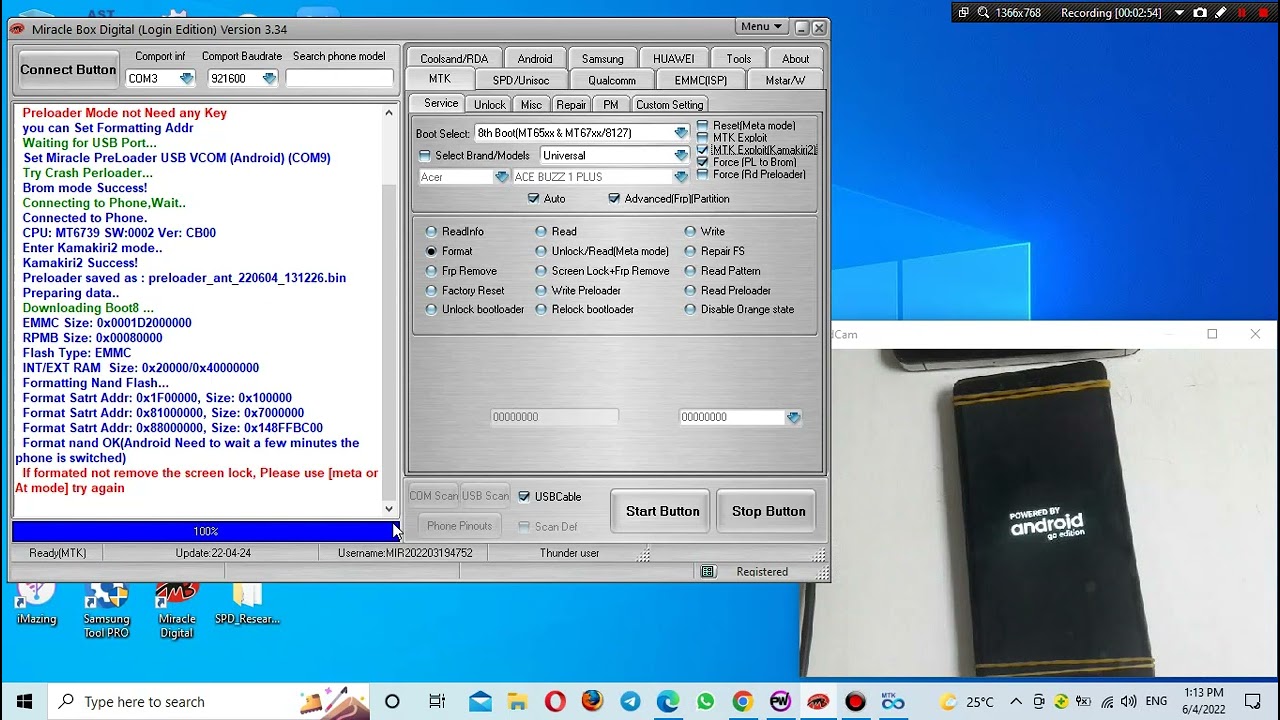Take a screenshot with recorder camera icon

coord(1200,13)
